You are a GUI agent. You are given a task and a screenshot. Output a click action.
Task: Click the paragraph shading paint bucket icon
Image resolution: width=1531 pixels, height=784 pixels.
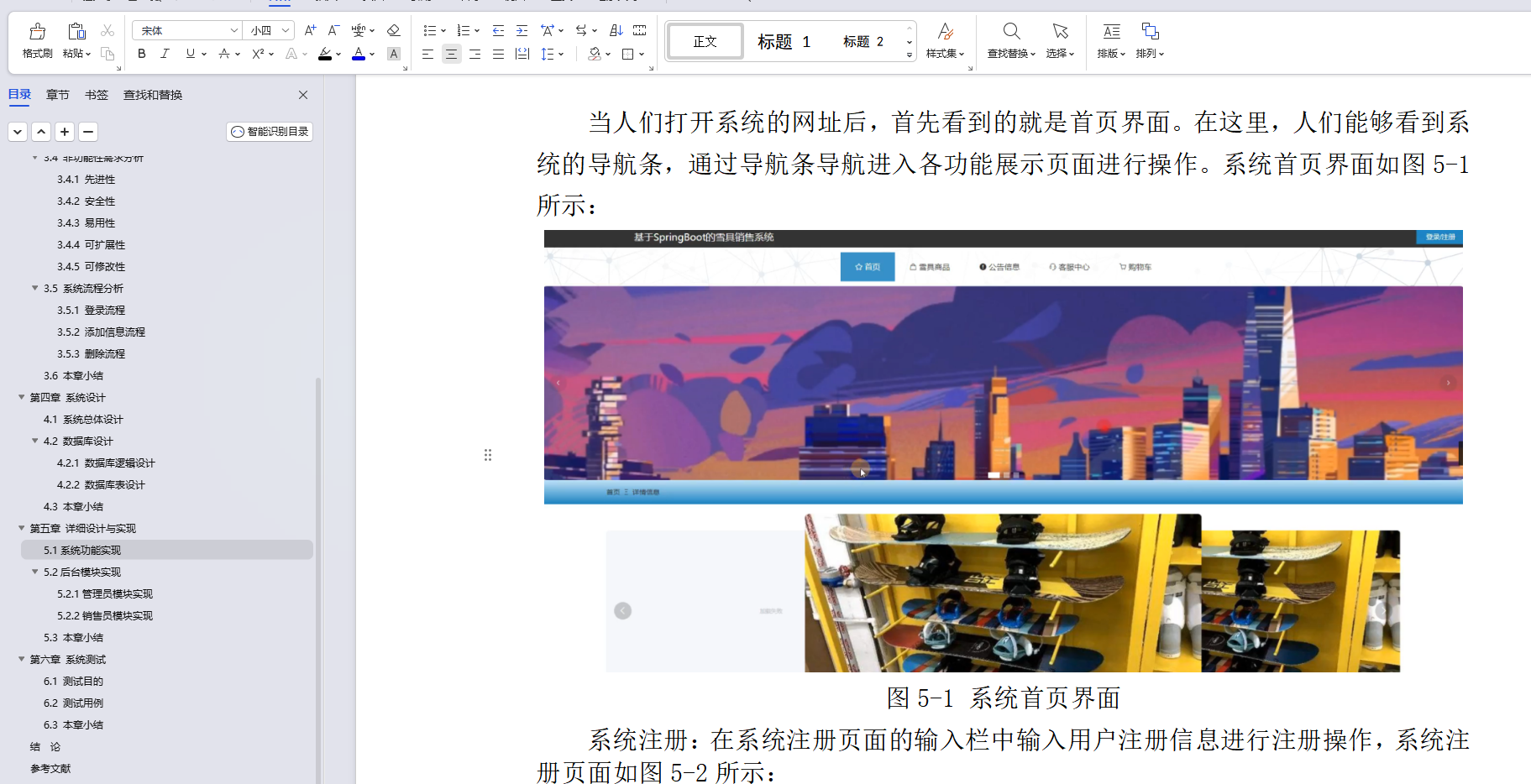point(595,54)
